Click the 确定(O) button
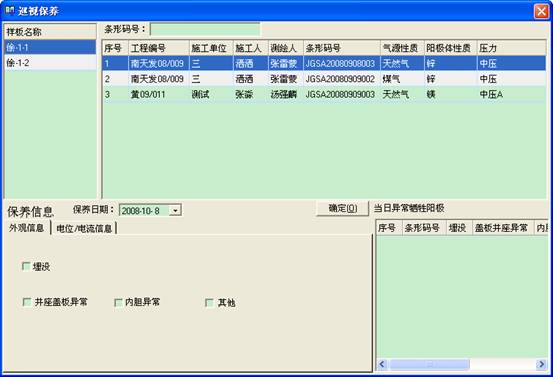553x377 pixels. pos(342,208)
